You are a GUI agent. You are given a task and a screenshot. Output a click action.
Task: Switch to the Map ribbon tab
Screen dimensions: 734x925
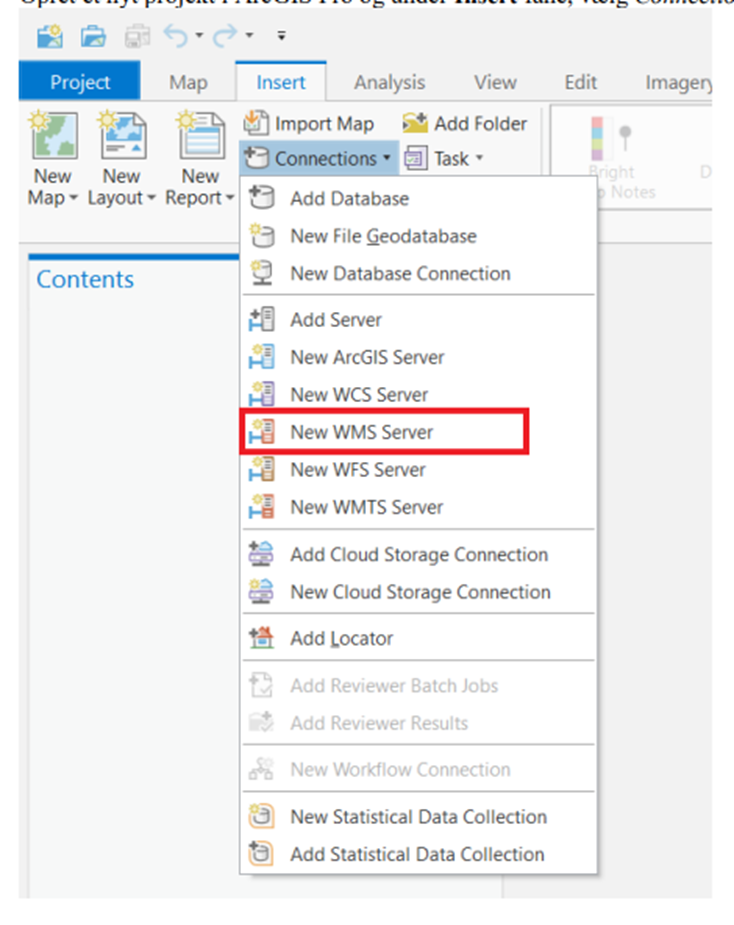tap(188, 82)
